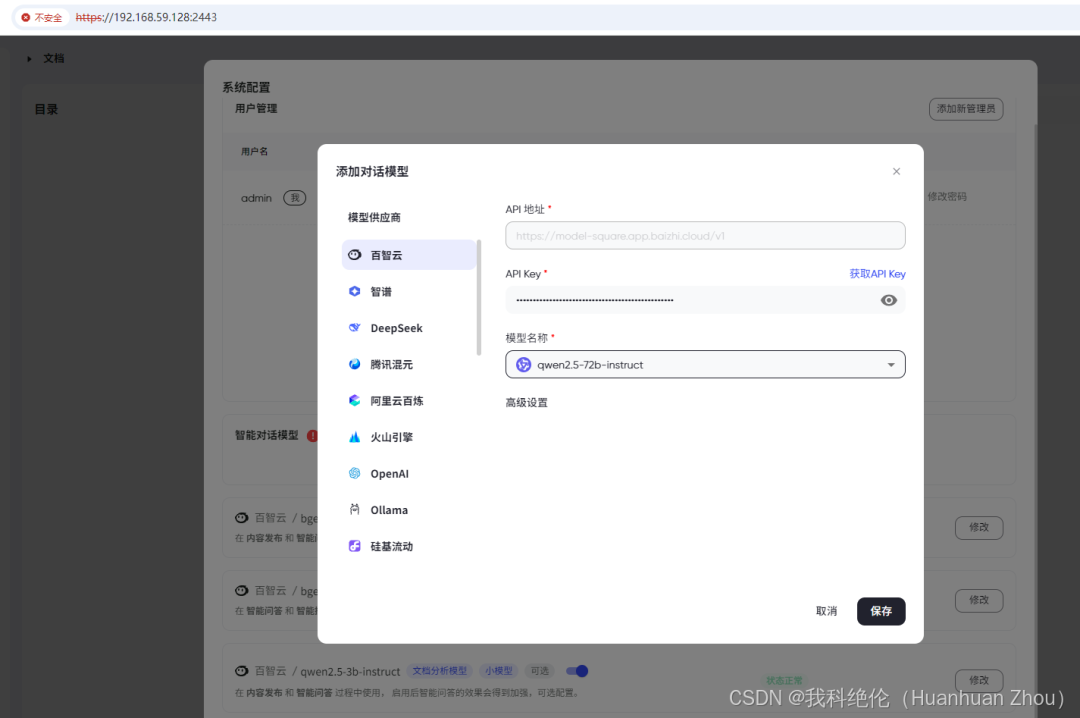The width and height of the screenshot is (1080, 718).
Task: Click 添加新管理员 button in background
Action: click(966, 109)
